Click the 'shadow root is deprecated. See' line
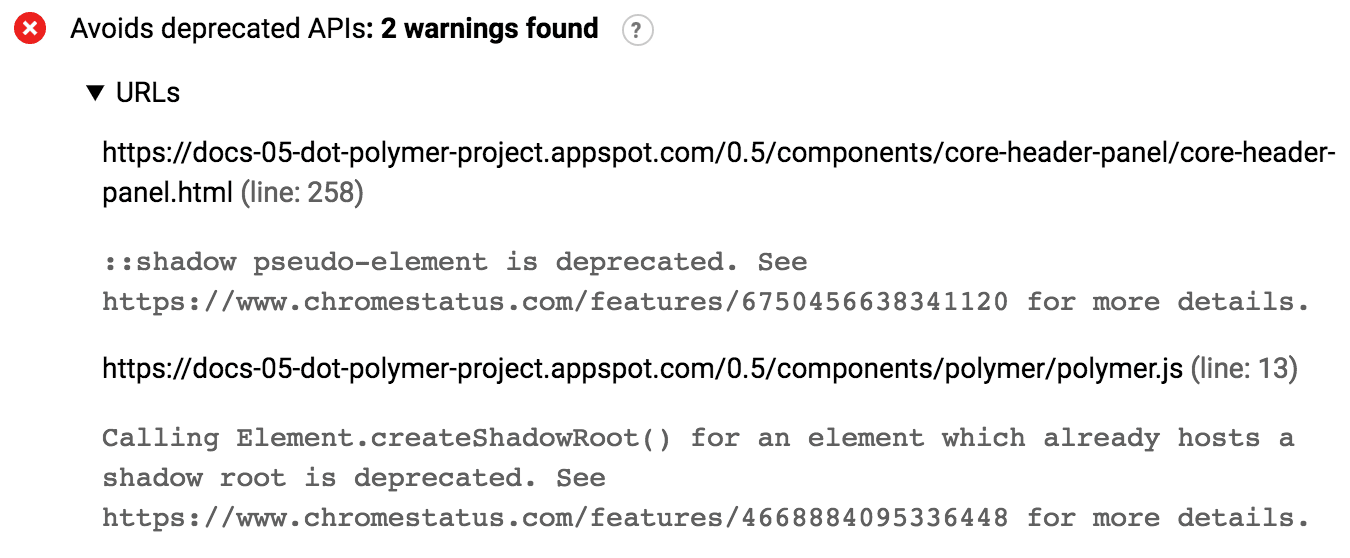Viewport: 1350px width, 558px height. click(353, 478)
